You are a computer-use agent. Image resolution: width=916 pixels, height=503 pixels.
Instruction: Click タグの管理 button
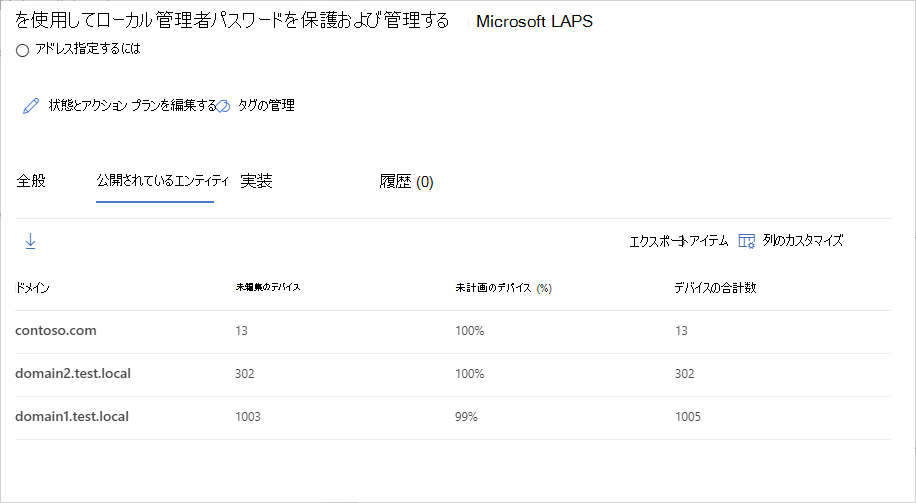pos(266,105)
